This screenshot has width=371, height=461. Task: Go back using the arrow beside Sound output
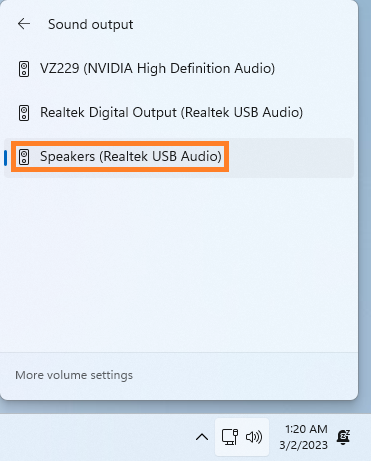coord(24,24)
